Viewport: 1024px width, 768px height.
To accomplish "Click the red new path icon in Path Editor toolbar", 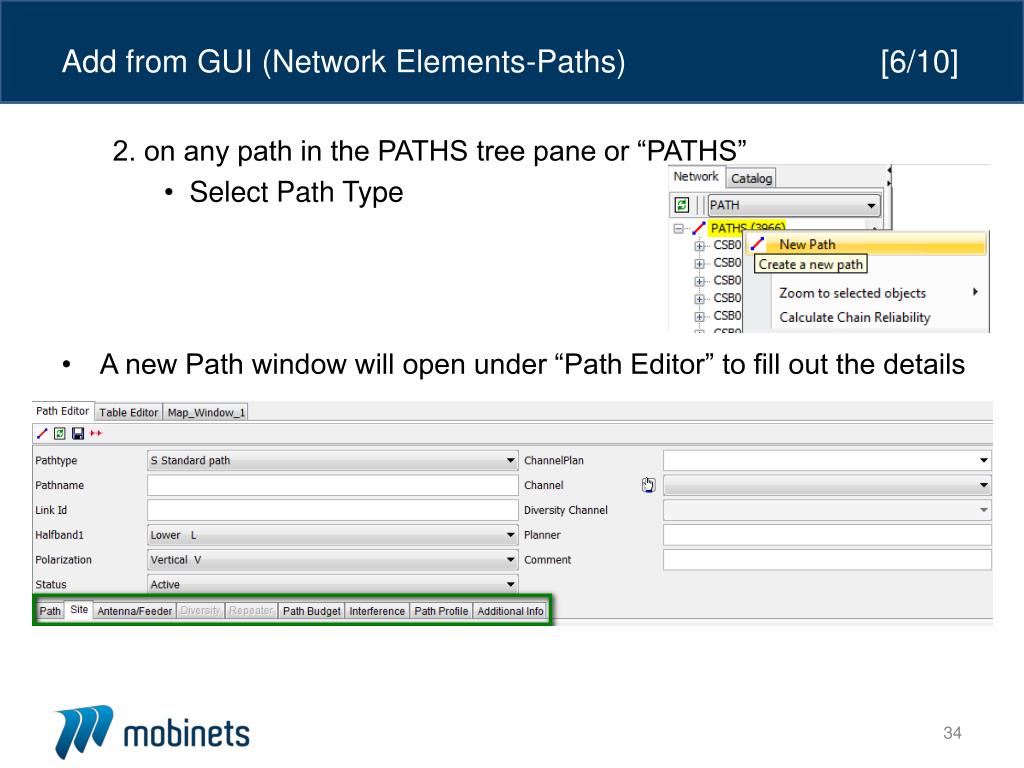I will [42, 434].
